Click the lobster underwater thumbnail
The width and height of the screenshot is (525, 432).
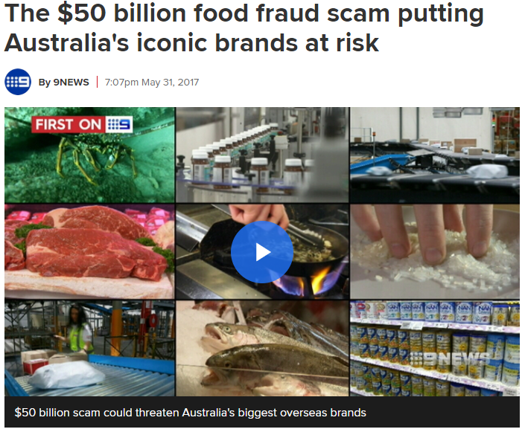pyautogui.click(x=89, y=155)
